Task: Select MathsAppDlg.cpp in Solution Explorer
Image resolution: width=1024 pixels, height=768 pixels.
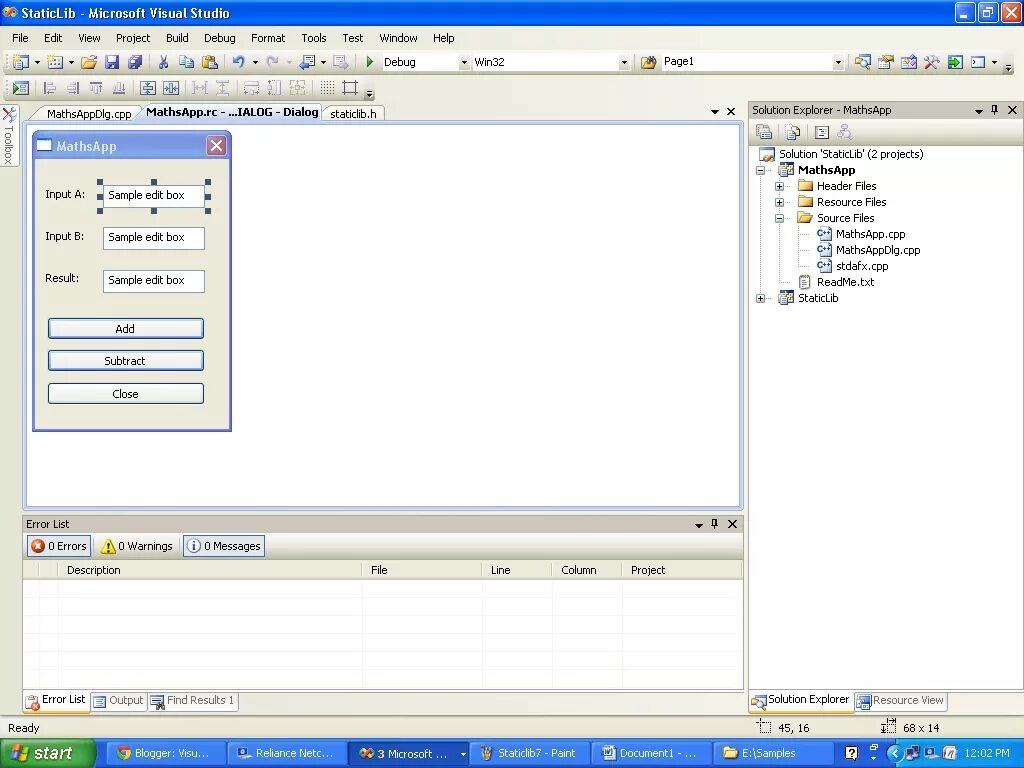Action: tap(878, 250)
